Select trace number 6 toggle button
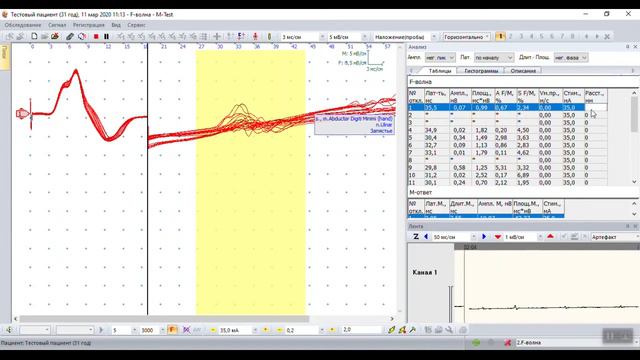This screenshot has width=640, height=360. (x=551, y=36)
